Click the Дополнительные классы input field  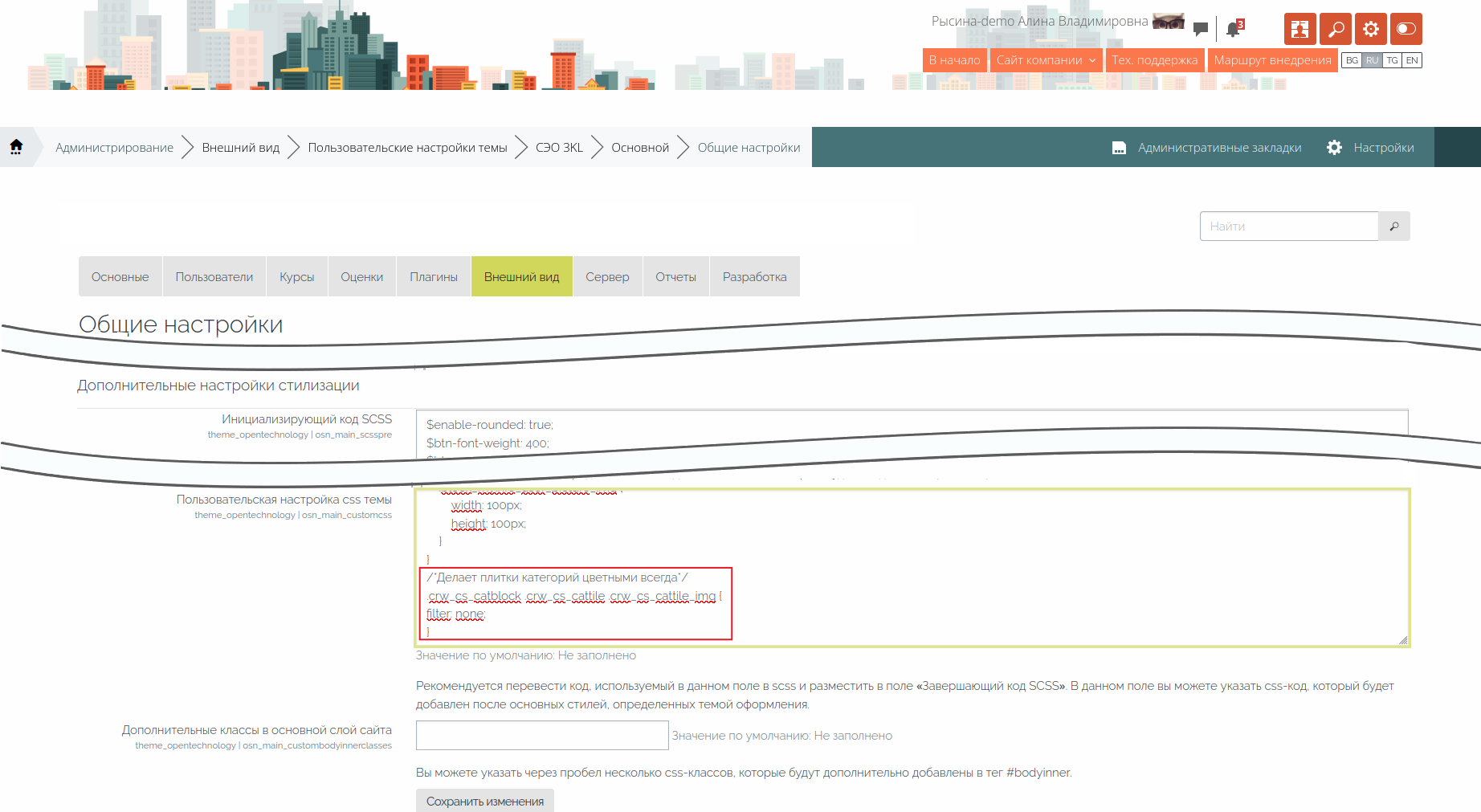(542, 736)
